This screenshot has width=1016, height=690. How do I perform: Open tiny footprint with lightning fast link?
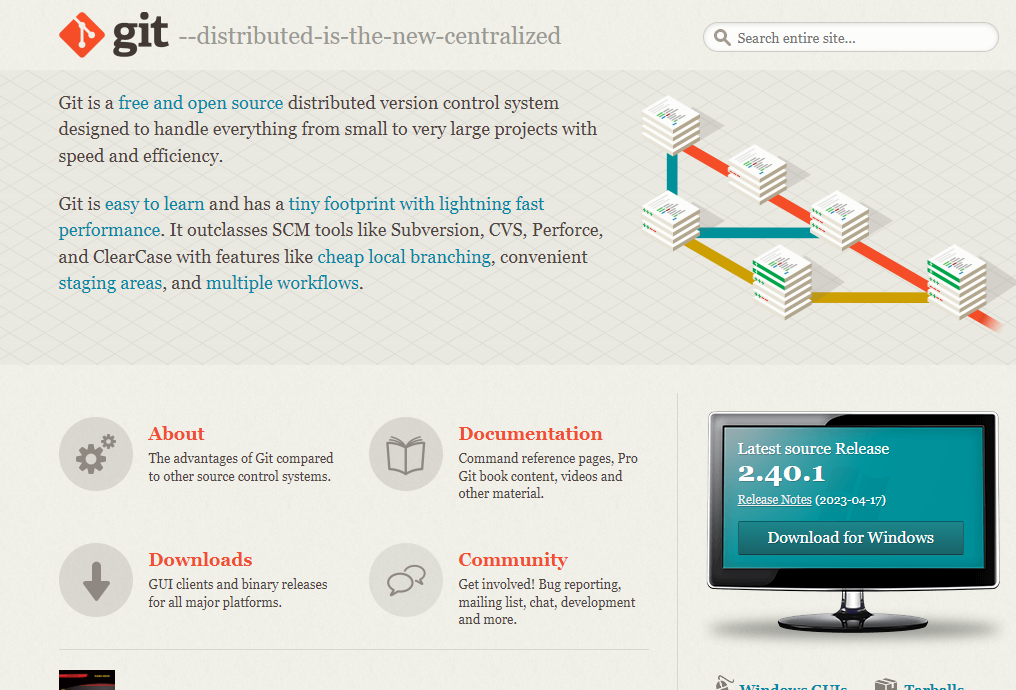tap(416, 204)
